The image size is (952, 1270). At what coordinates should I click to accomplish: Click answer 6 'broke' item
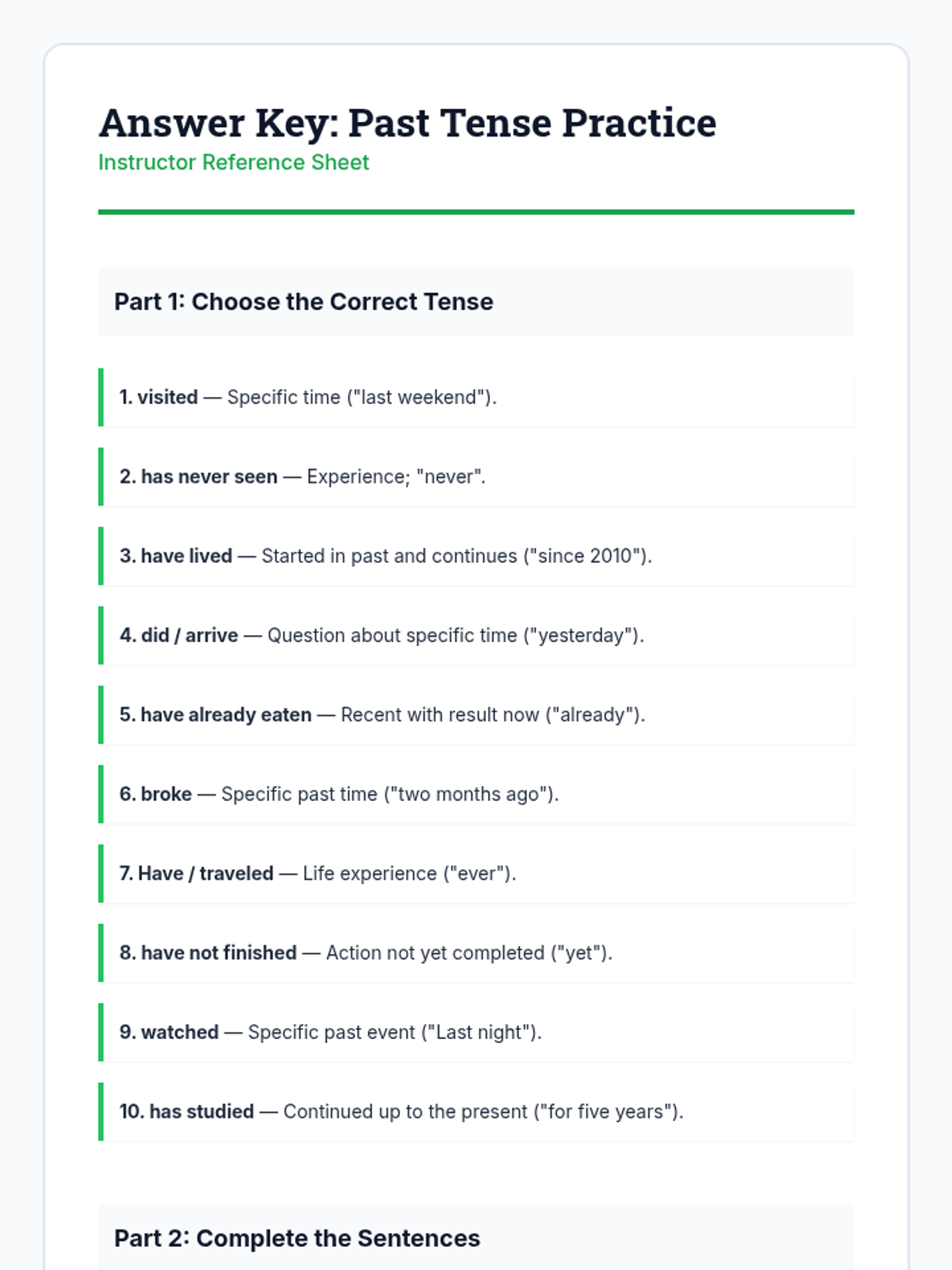coord(476,794)
